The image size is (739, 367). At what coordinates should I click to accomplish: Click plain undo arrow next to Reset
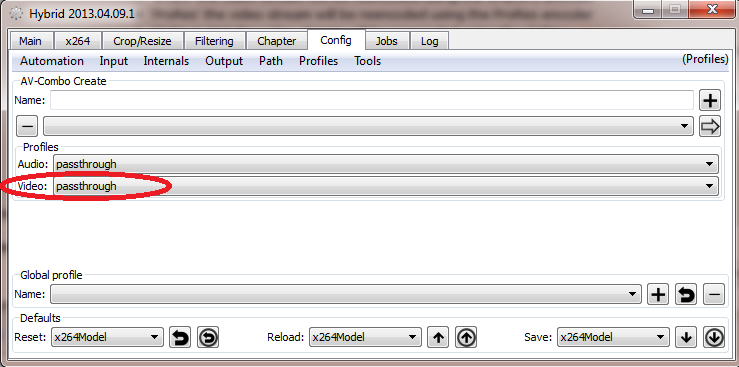[x=180, y=337]
